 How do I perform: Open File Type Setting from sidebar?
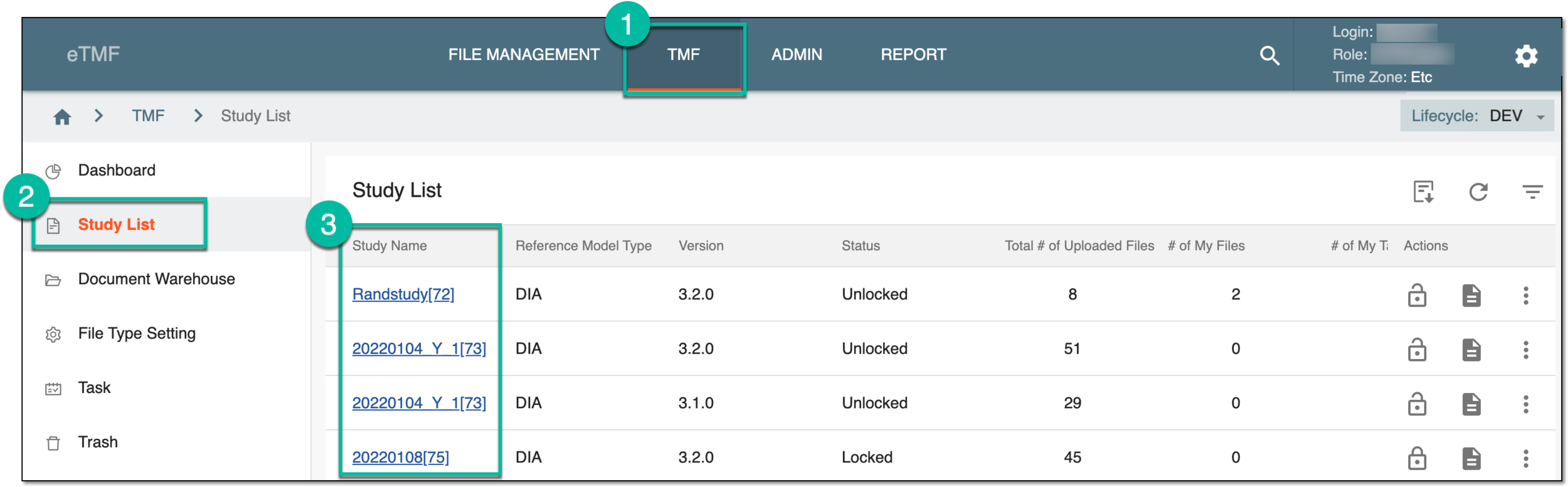click(137, 333)
